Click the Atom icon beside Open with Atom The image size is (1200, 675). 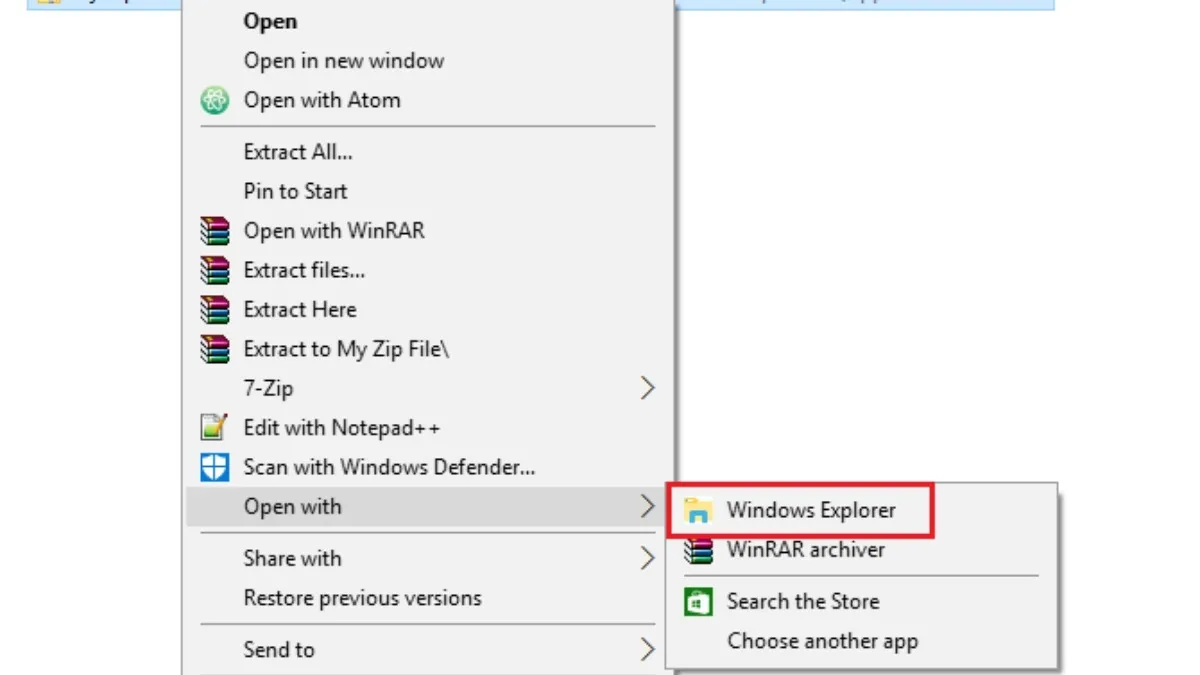pos(214,100)
